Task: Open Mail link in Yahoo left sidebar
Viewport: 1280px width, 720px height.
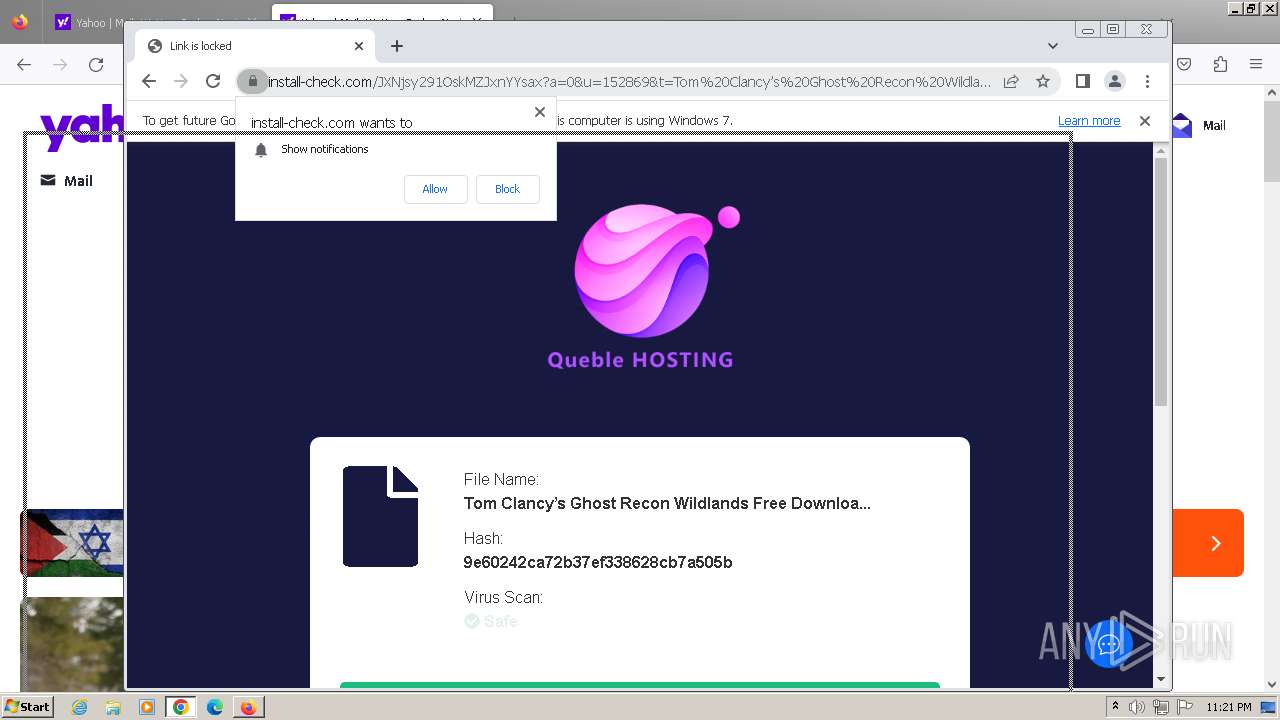Action: [66, 181]
